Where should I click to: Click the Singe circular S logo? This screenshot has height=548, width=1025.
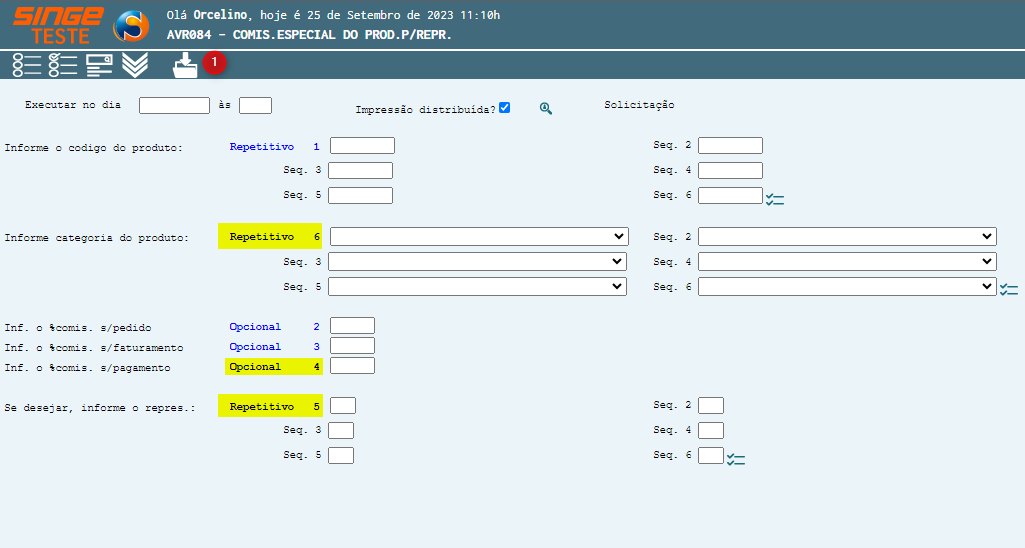131,26
